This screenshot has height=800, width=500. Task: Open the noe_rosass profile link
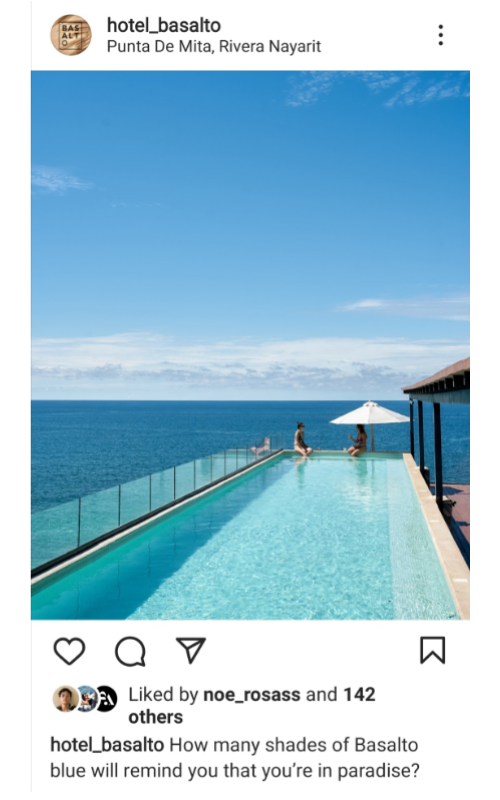click(252, 694)
